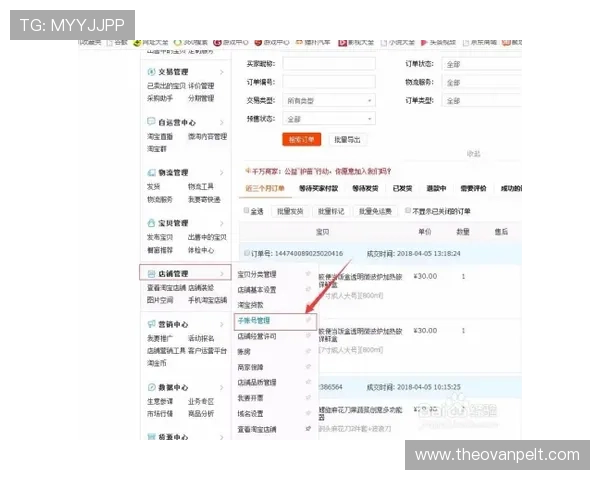
Task: Click the 数据中心 gauge icon
Action: tap(152, 387)
